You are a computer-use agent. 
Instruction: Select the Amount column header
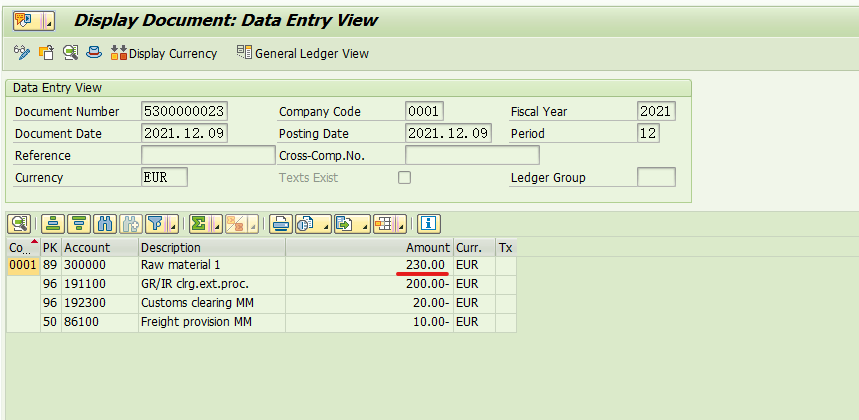[370, 248]
